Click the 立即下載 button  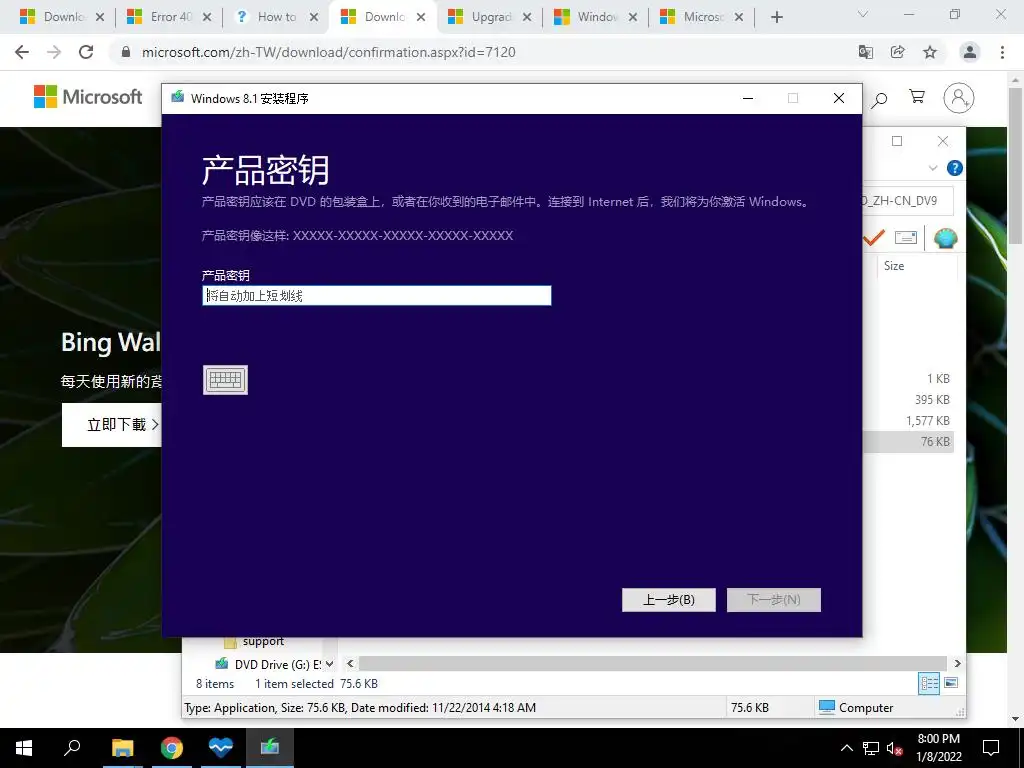[112, 424]
